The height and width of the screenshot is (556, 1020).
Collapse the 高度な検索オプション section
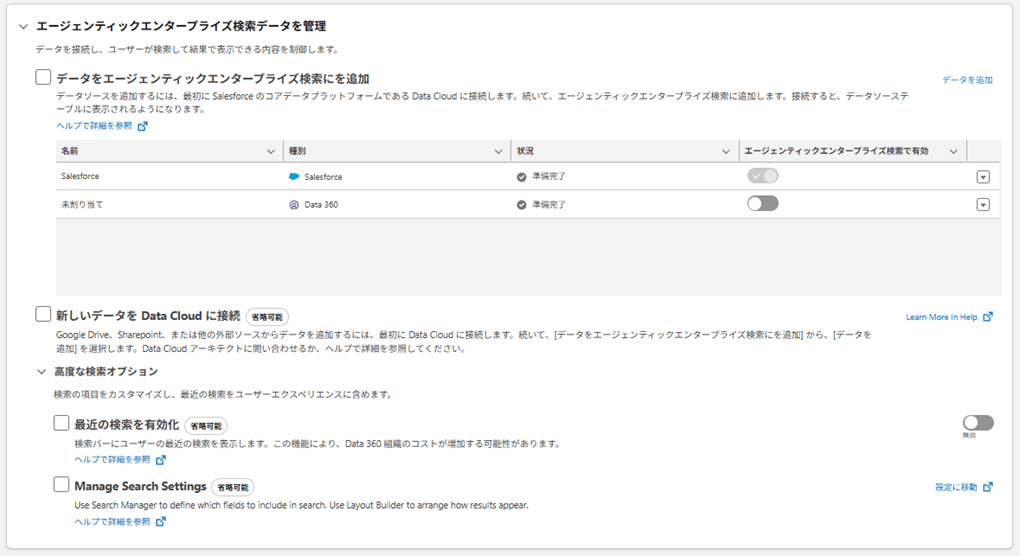pos(42,372)
